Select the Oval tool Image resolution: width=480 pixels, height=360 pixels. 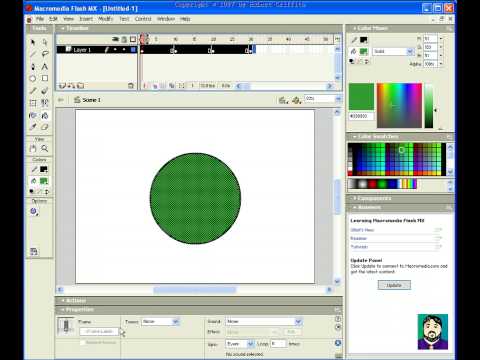[33, 79]
